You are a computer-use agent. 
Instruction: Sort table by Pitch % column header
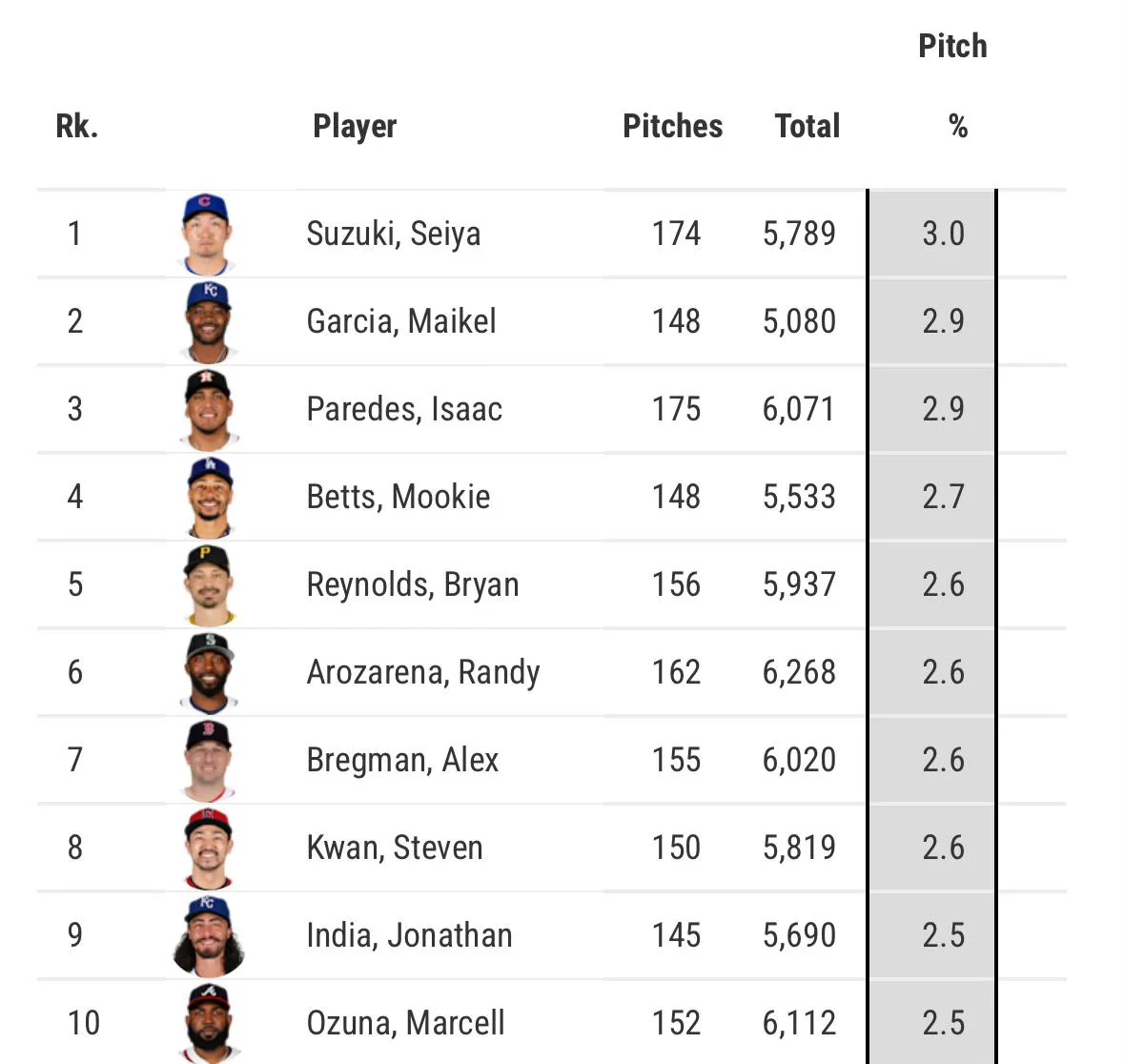952,86
